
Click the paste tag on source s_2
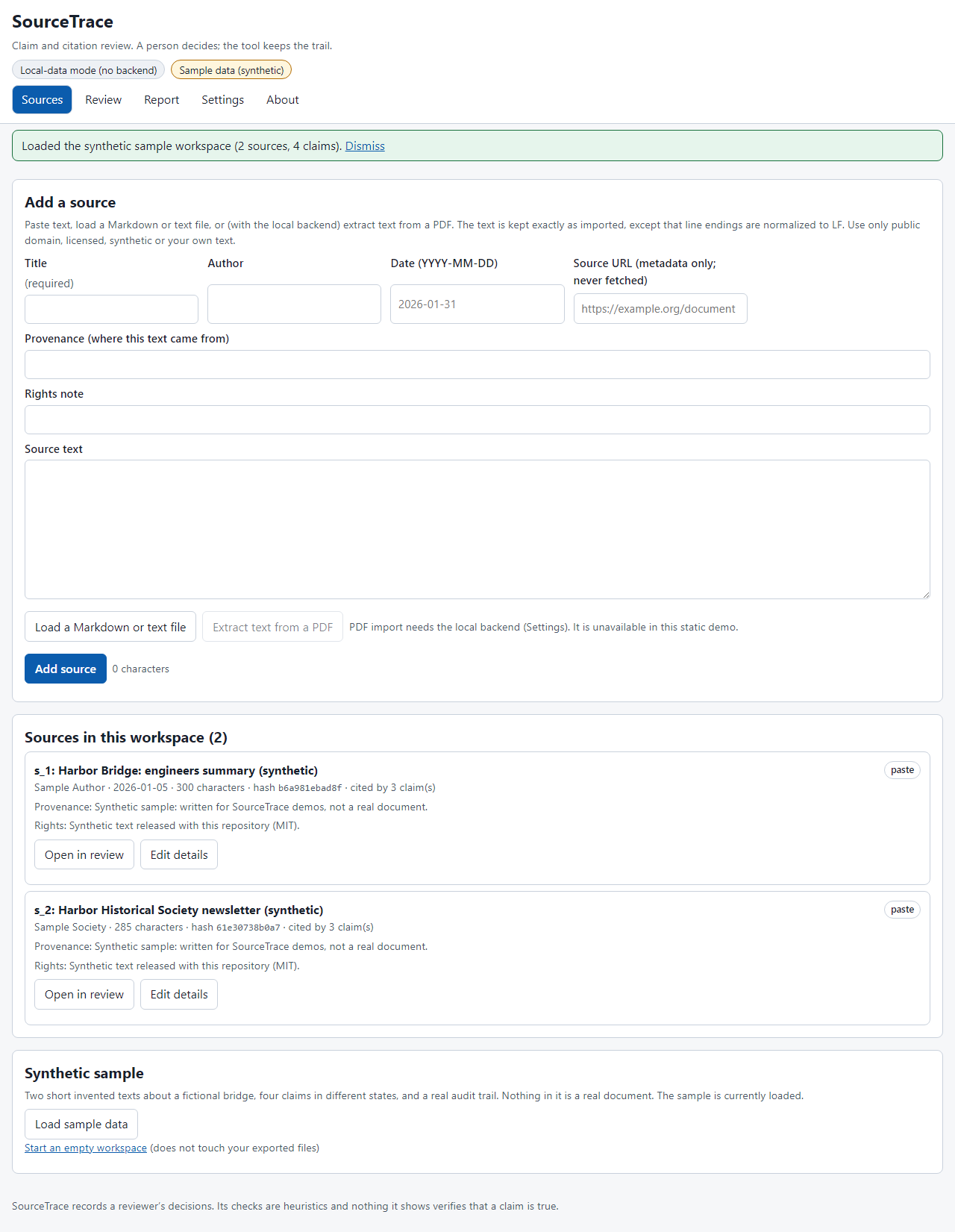click(902, 910)
